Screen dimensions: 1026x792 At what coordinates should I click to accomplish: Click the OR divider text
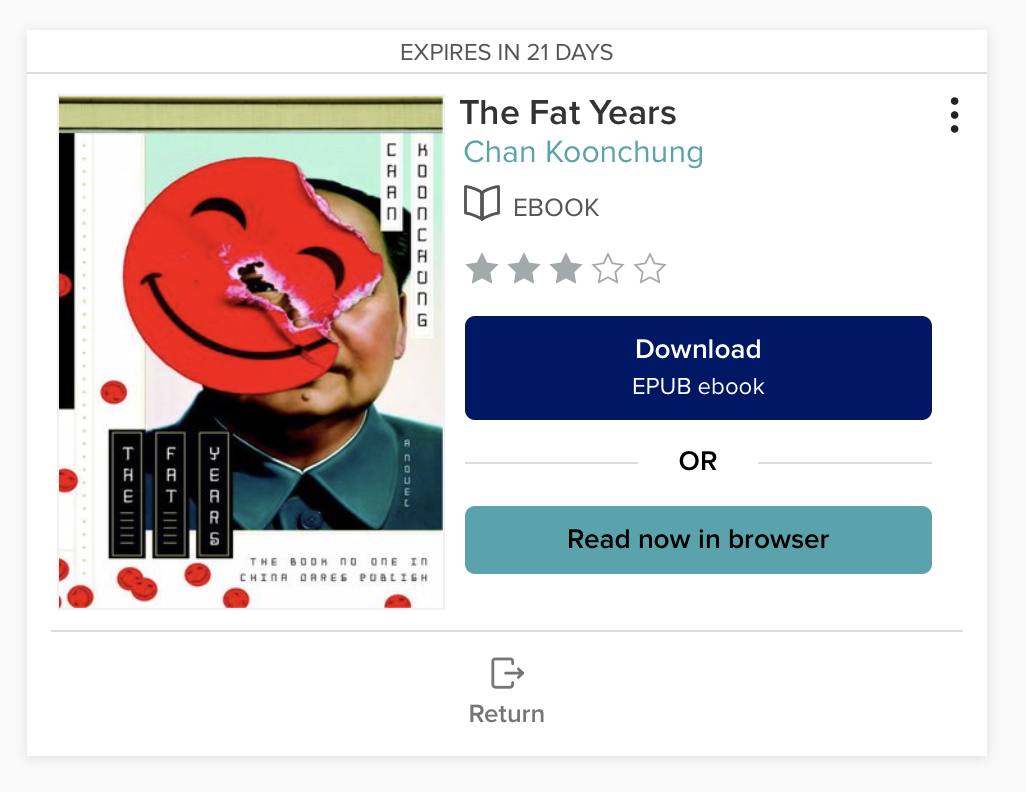coord(698,461)
